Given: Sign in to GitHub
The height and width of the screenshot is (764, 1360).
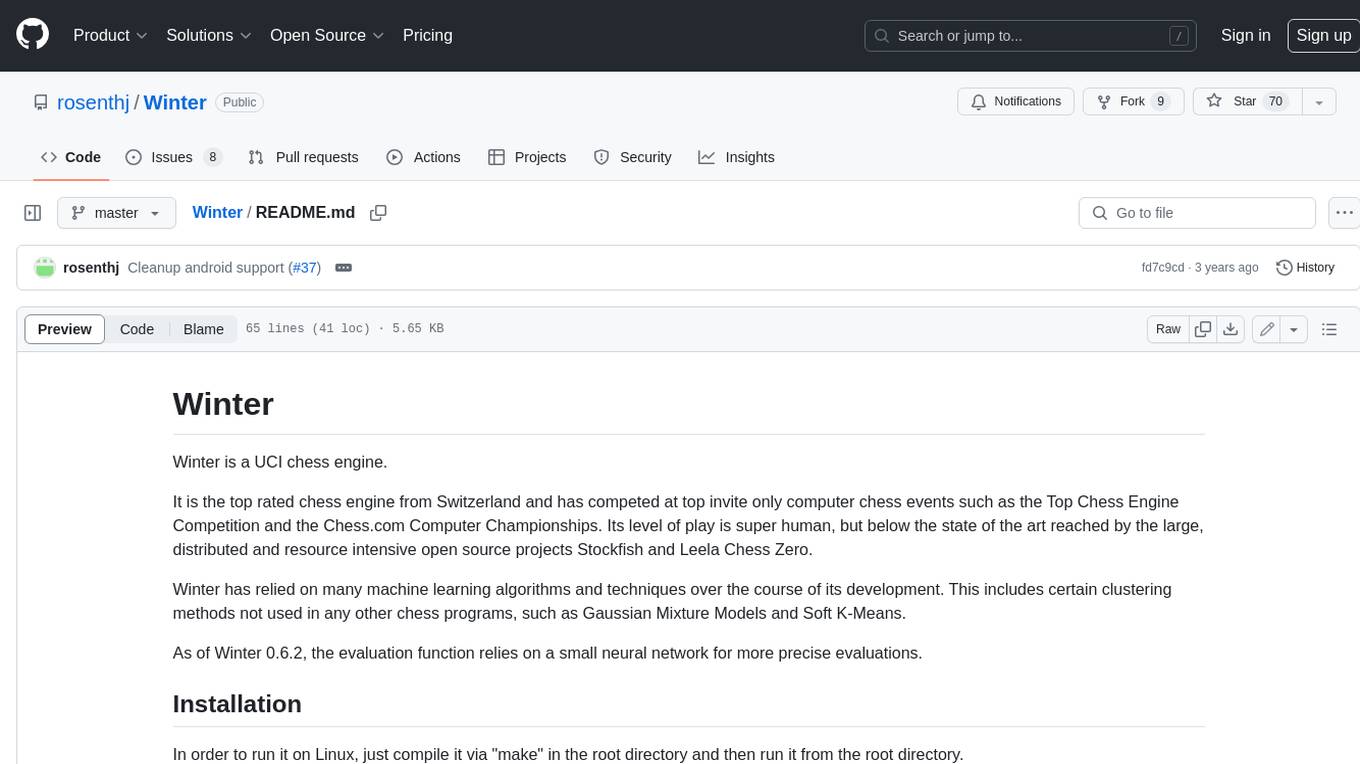Looking at the screenshot, I should 1245,35.
